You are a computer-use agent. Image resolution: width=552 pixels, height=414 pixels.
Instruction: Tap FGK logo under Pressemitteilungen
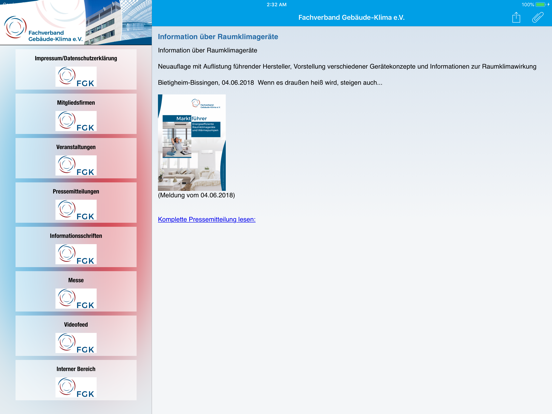click(76, 210)
